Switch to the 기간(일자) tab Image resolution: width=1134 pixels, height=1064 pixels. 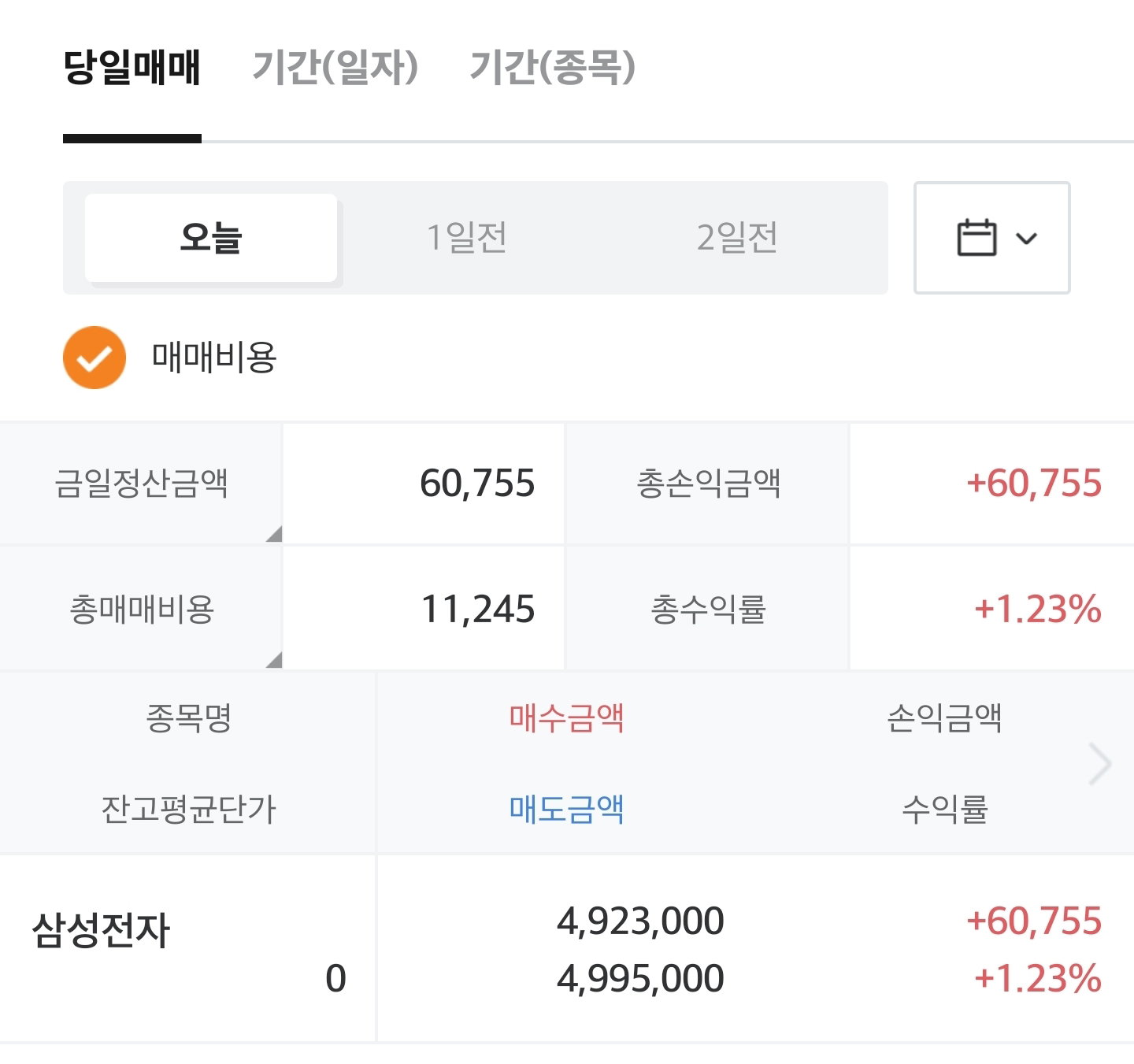(335, 67)
